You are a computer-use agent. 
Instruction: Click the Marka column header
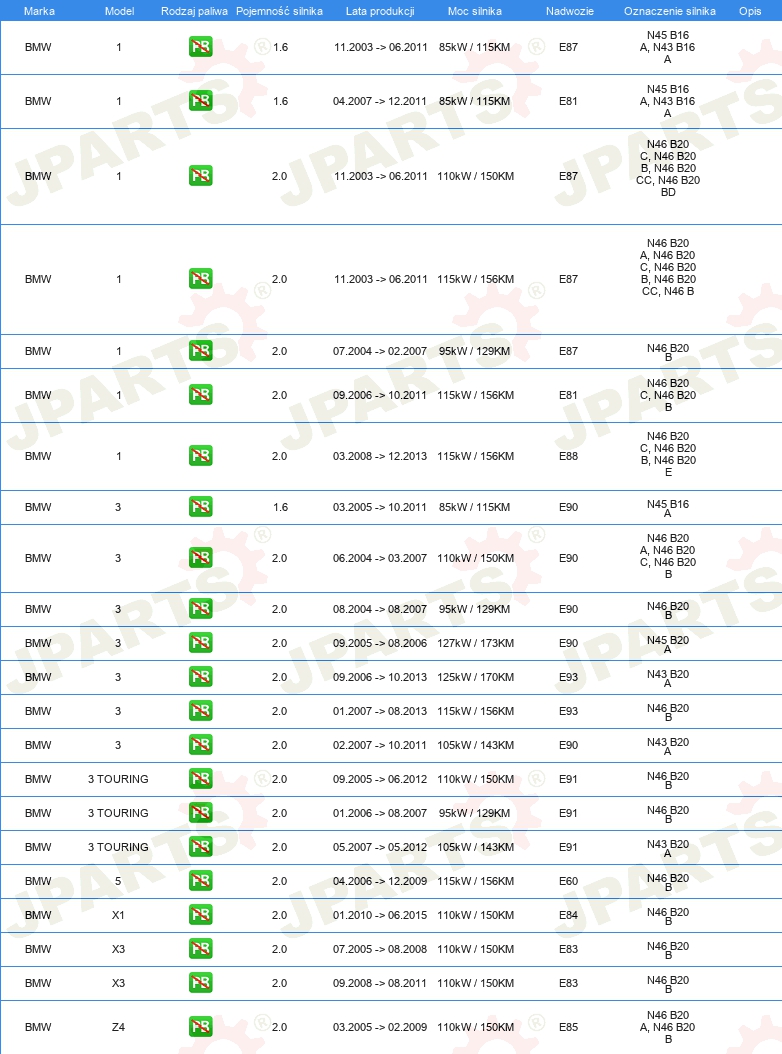click(x=39, y=11)
